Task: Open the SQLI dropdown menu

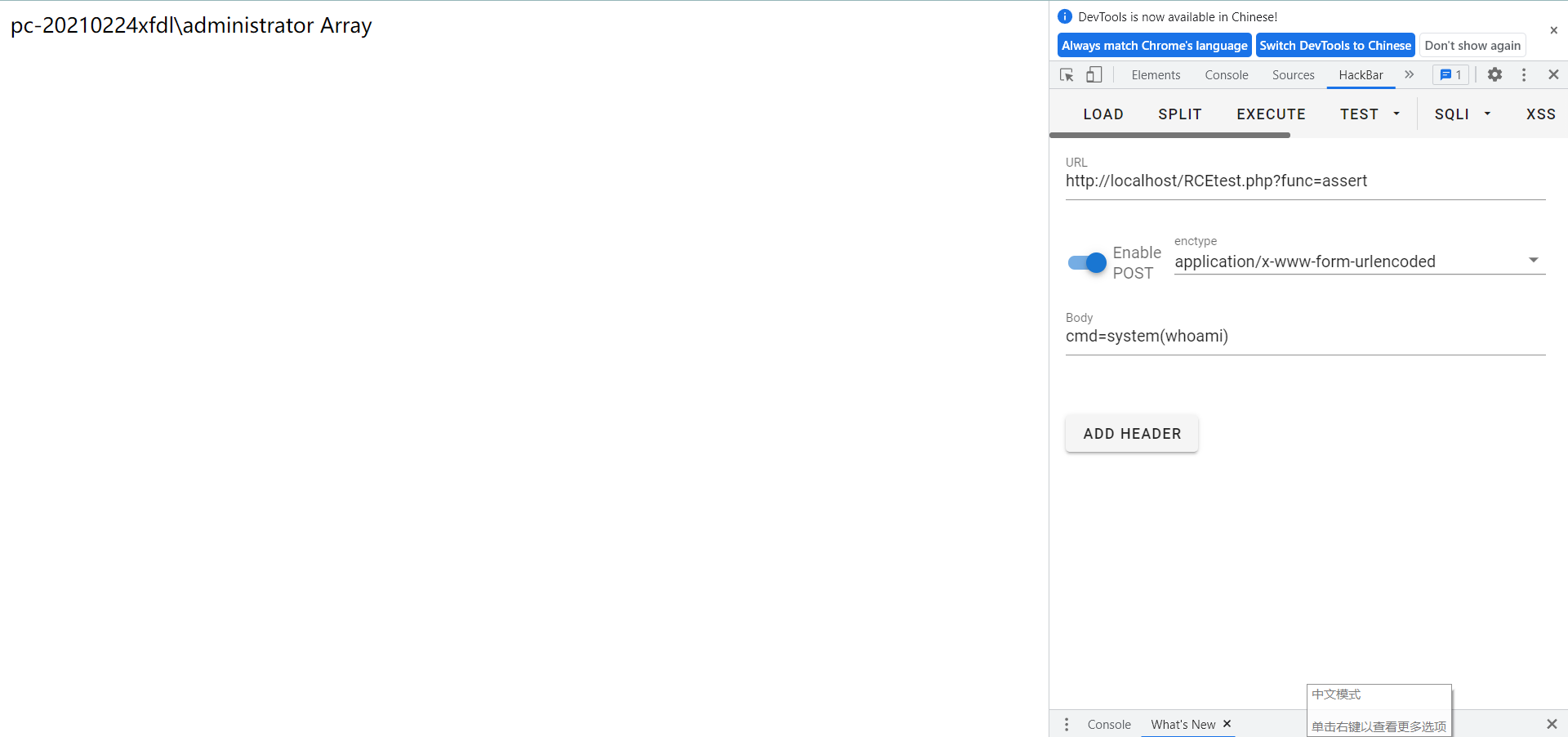Action: click(x=1462, y=114)
